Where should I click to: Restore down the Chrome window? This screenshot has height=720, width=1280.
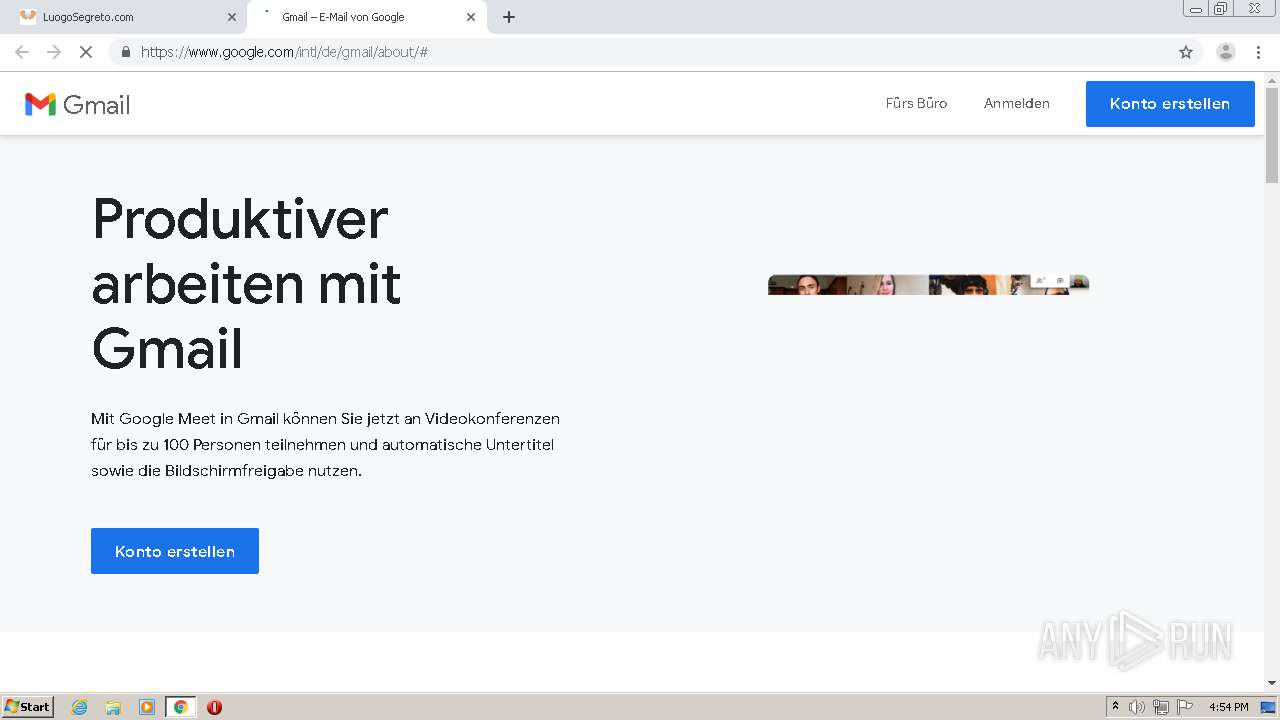(x=1221, y=9)
